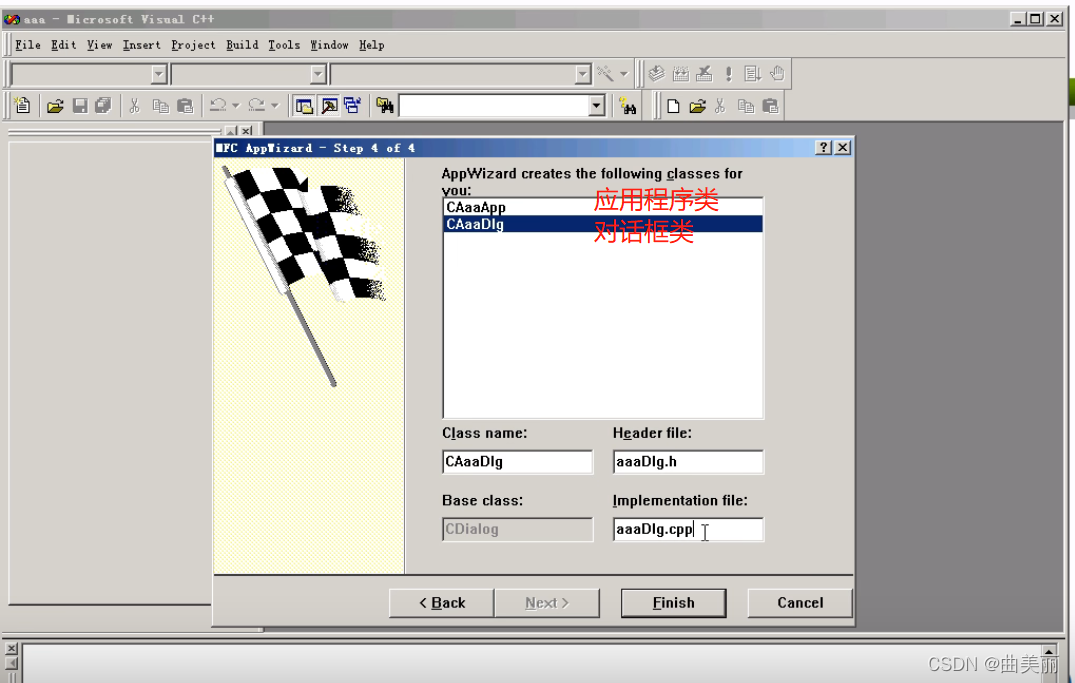Click the Search help binoculars with question mark
Screen dimensions: 1075x683
point(627,106)
